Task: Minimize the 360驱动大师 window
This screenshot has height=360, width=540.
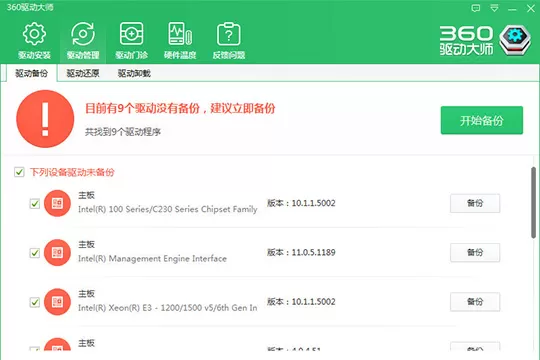Action: click(512, 9)
